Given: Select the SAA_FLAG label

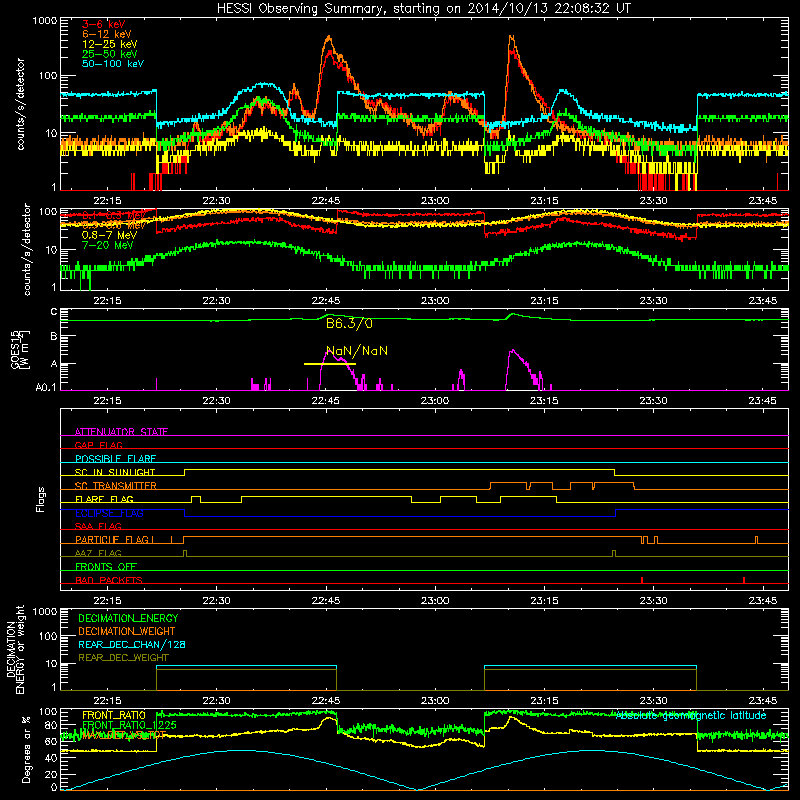Looking at the screenshot, I should [x=98, y=526].
